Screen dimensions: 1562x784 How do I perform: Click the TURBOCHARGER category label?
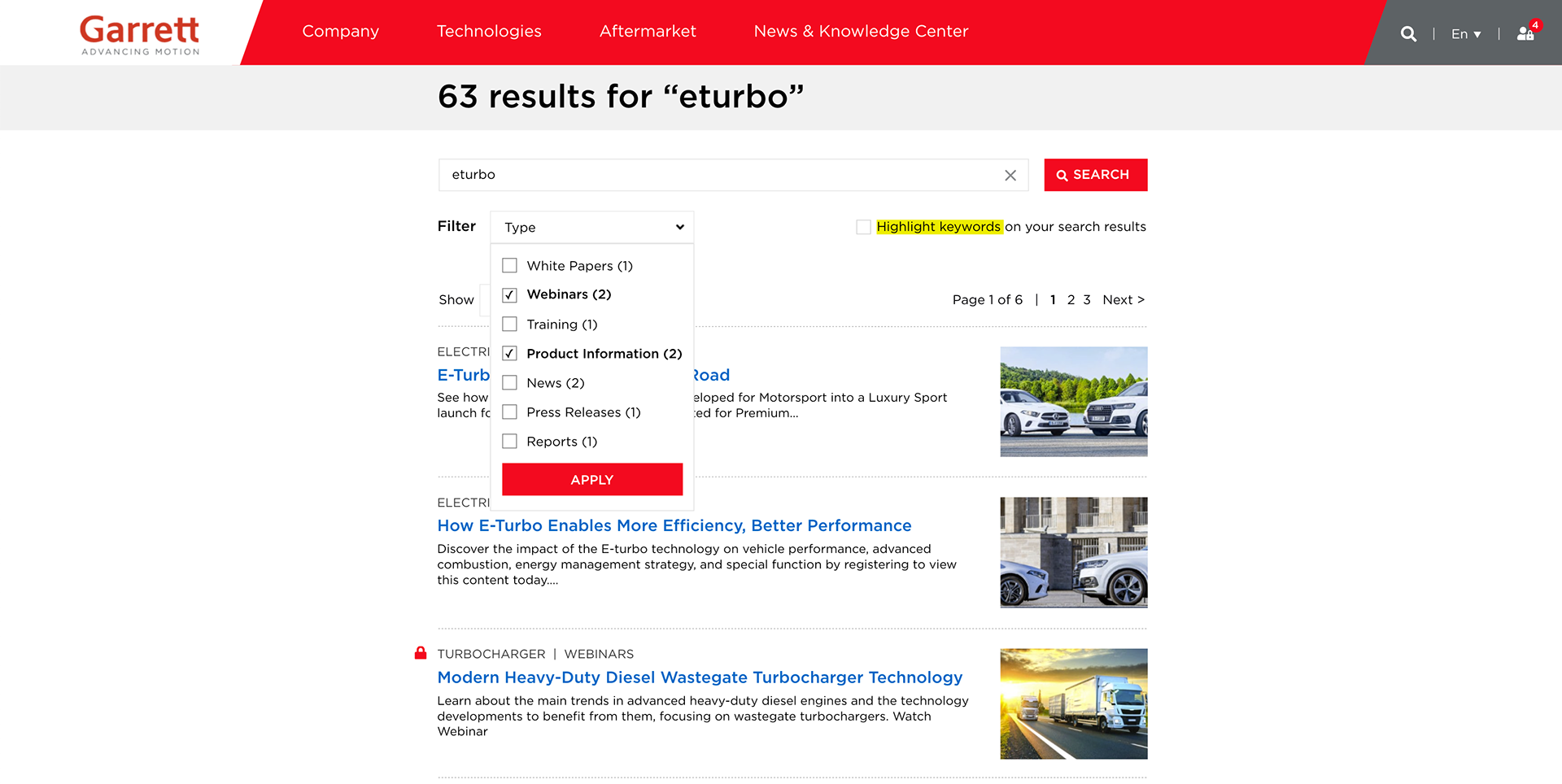491,654
